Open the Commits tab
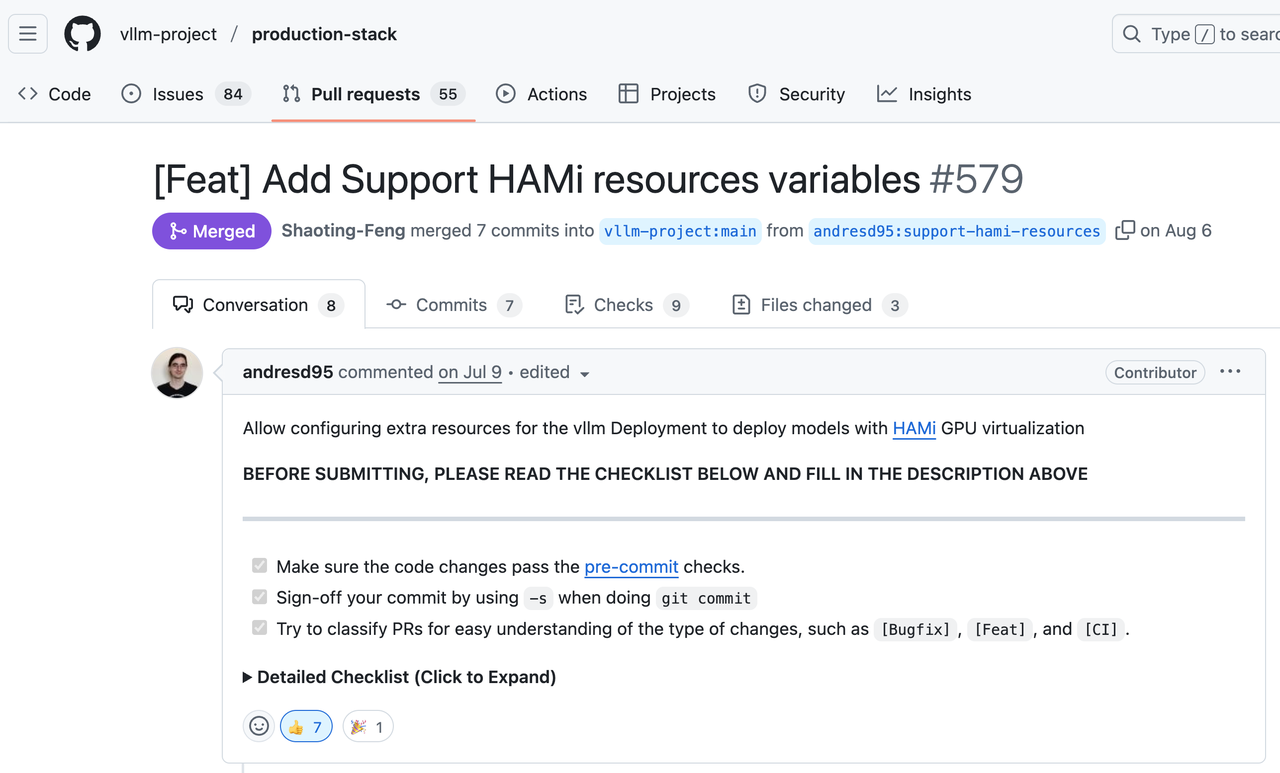 click(x=452, y=304)
